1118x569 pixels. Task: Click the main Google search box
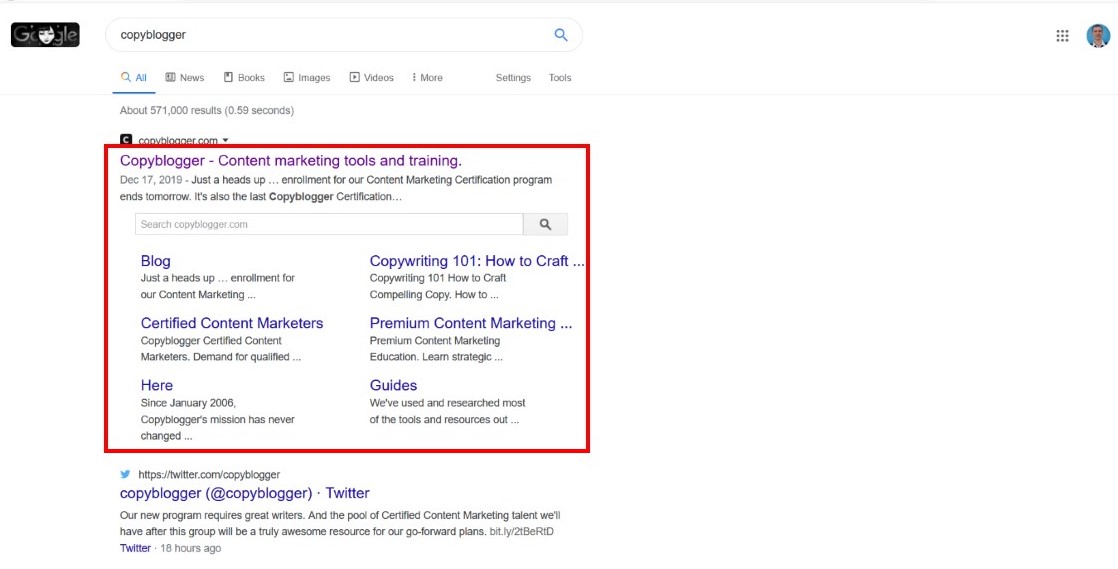pos(330,35)
